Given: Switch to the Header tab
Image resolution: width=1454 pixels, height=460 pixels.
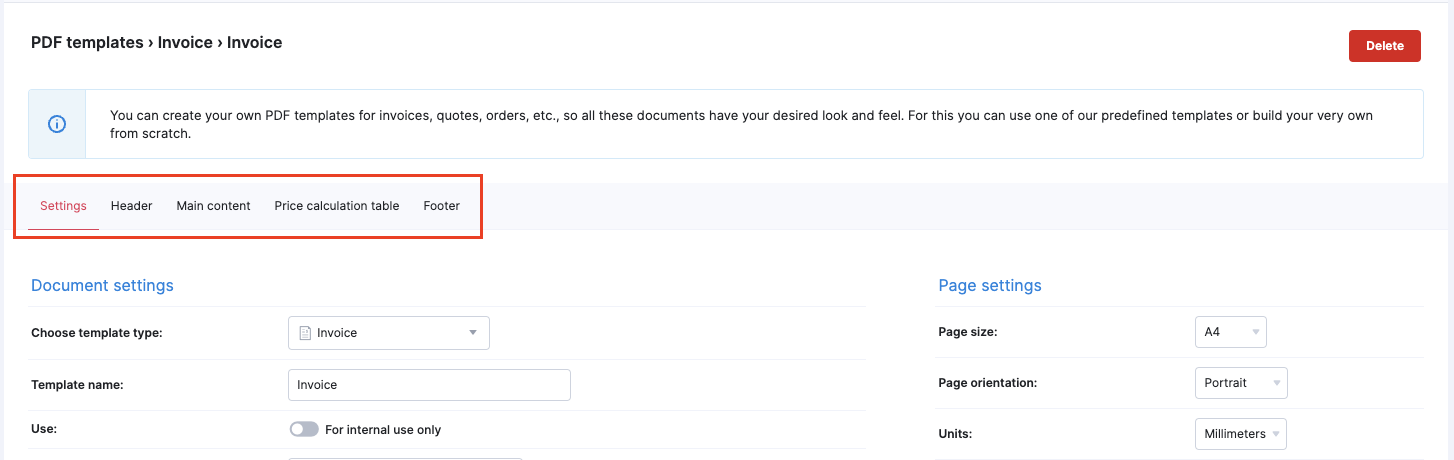Looking at the screenshot, I should click(x=131, y=206).
